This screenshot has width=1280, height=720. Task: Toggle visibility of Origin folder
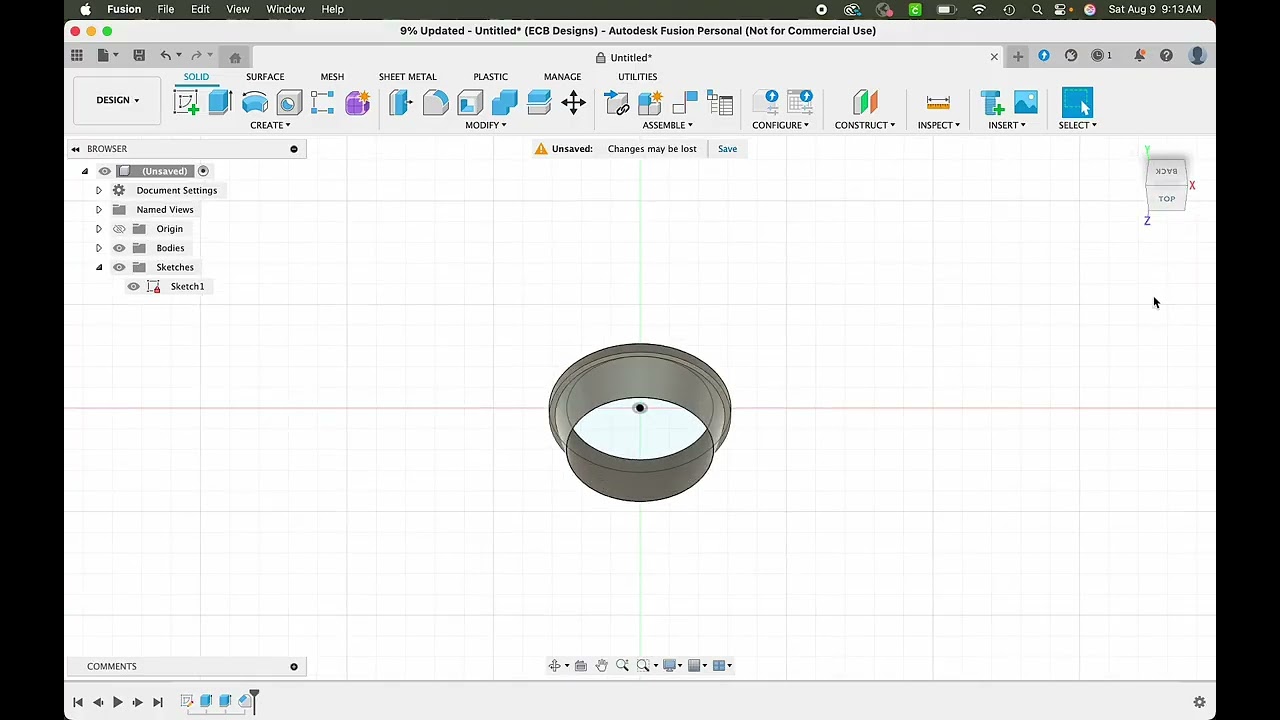pos(119,229)
